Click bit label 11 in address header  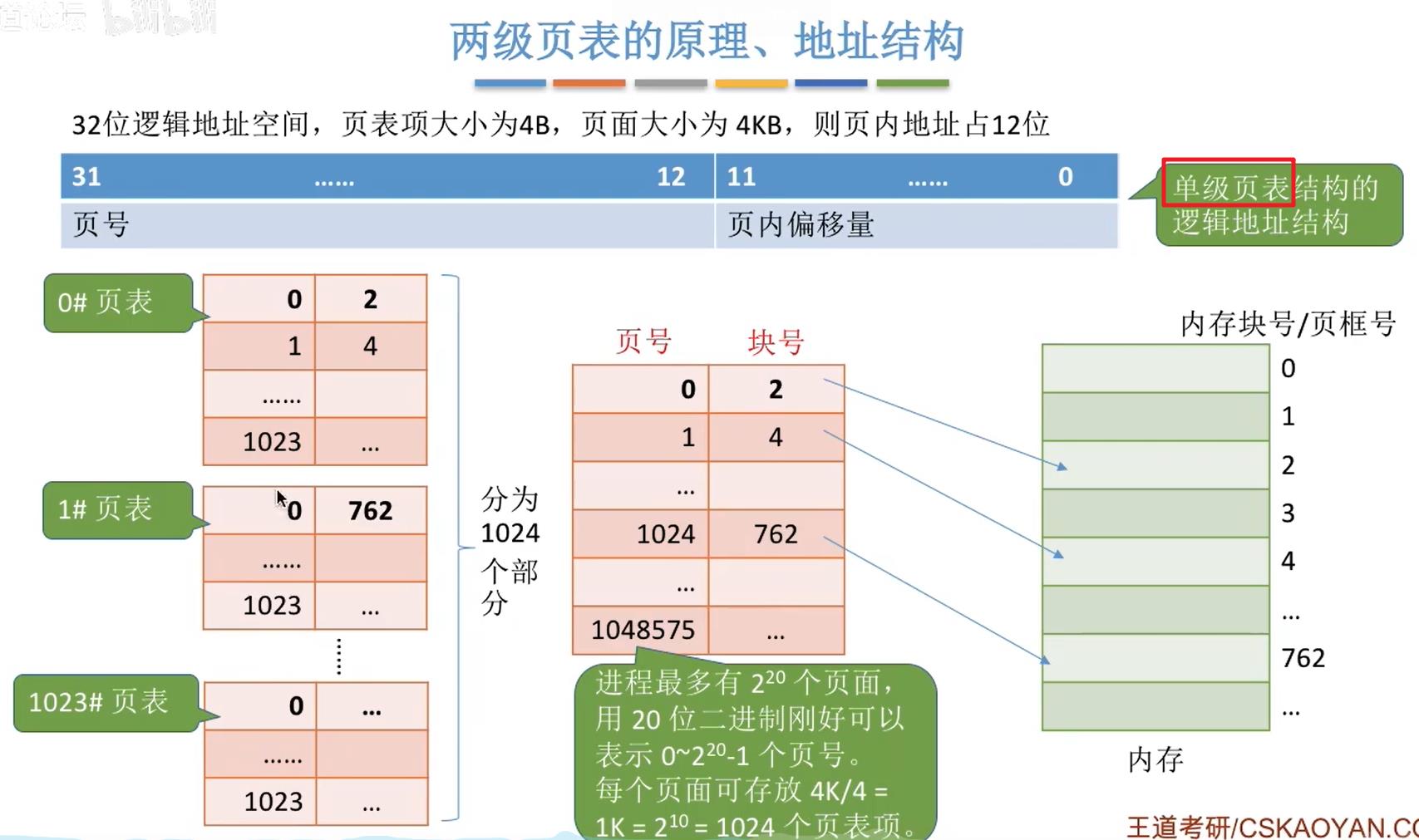click(x=742, y=177)
